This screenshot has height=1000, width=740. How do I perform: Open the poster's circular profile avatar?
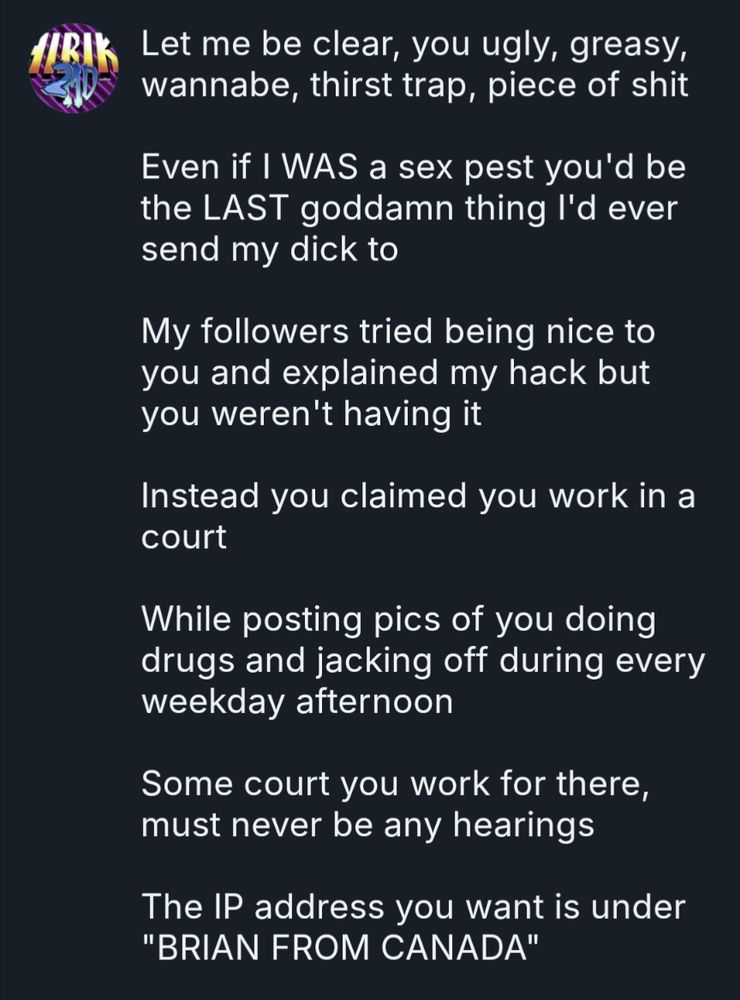click(x=74, y=68)
